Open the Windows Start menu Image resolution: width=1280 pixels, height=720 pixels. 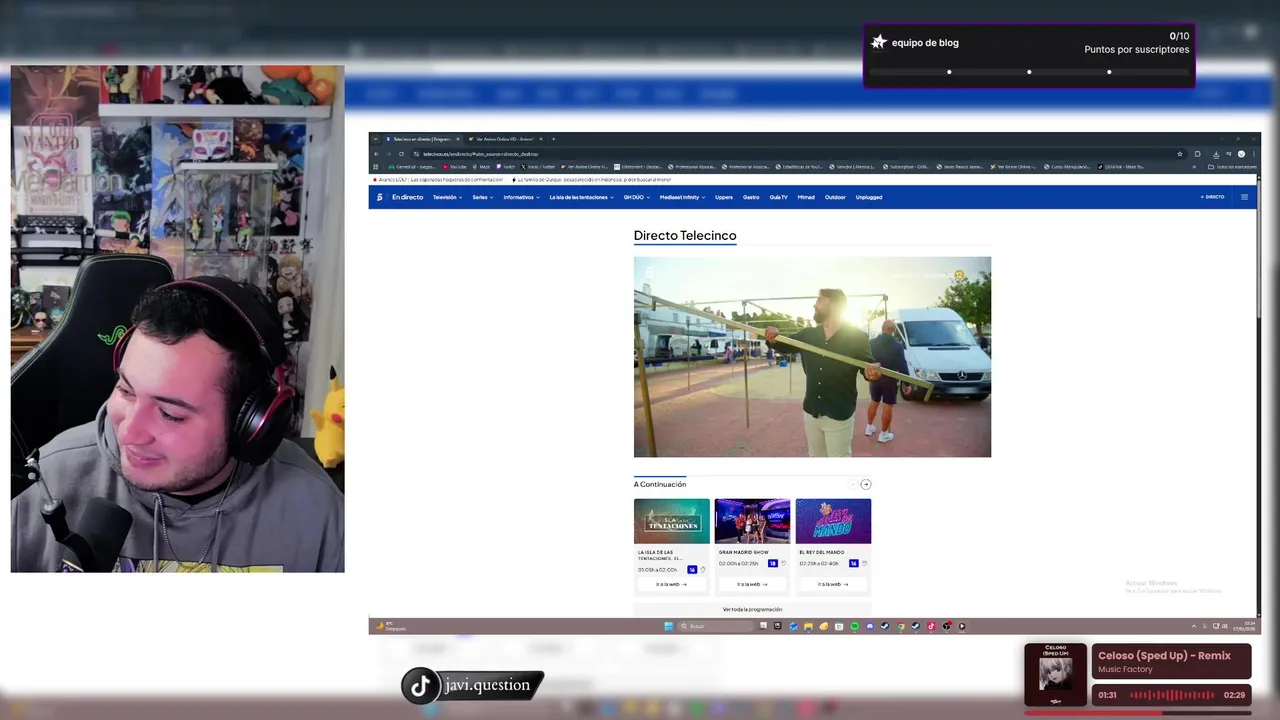tap(668, 626)
